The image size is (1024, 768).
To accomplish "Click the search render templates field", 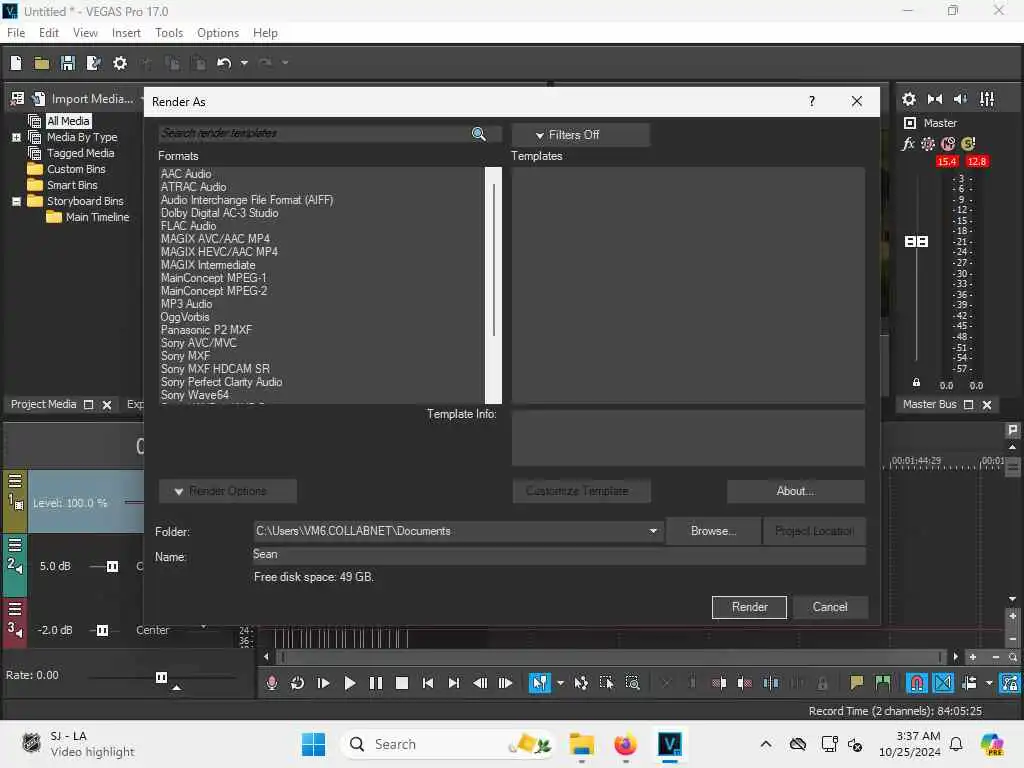I will pyautogui.click(x=315, y=133).
